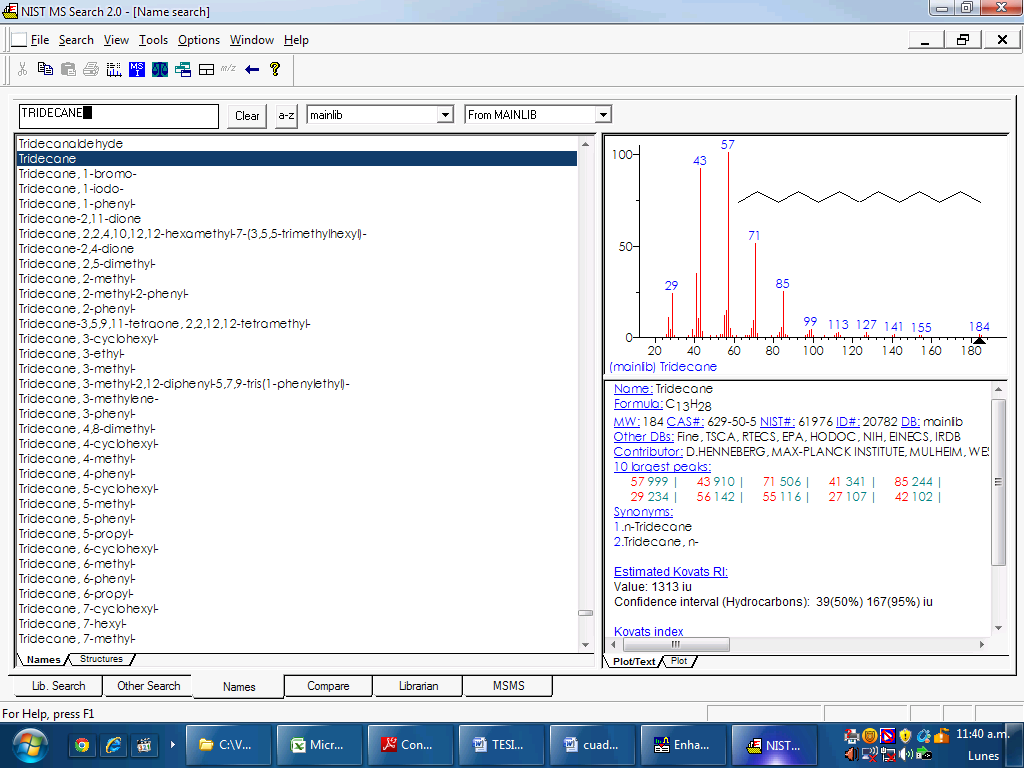
Task: Click the Paste toolbar icon
Action: 68,69
